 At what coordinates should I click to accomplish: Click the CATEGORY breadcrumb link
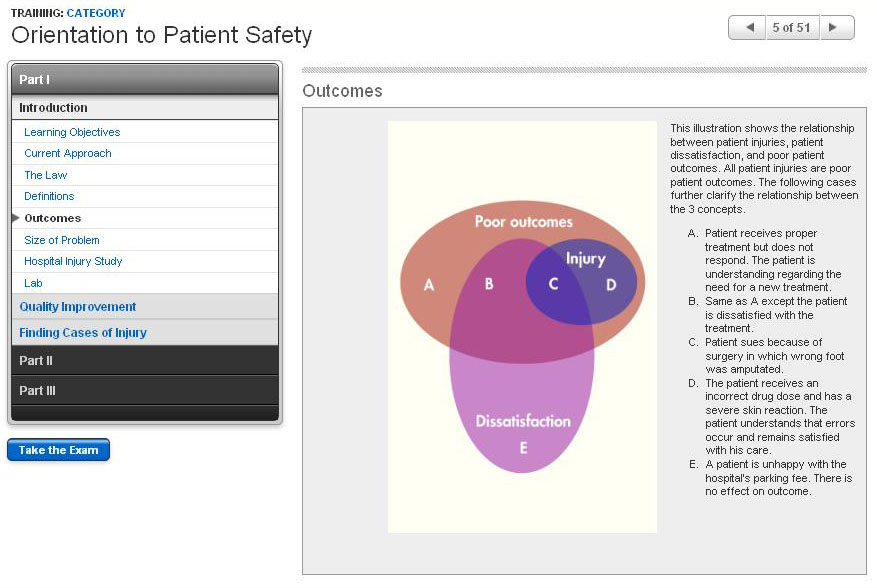tap(96, 13)
